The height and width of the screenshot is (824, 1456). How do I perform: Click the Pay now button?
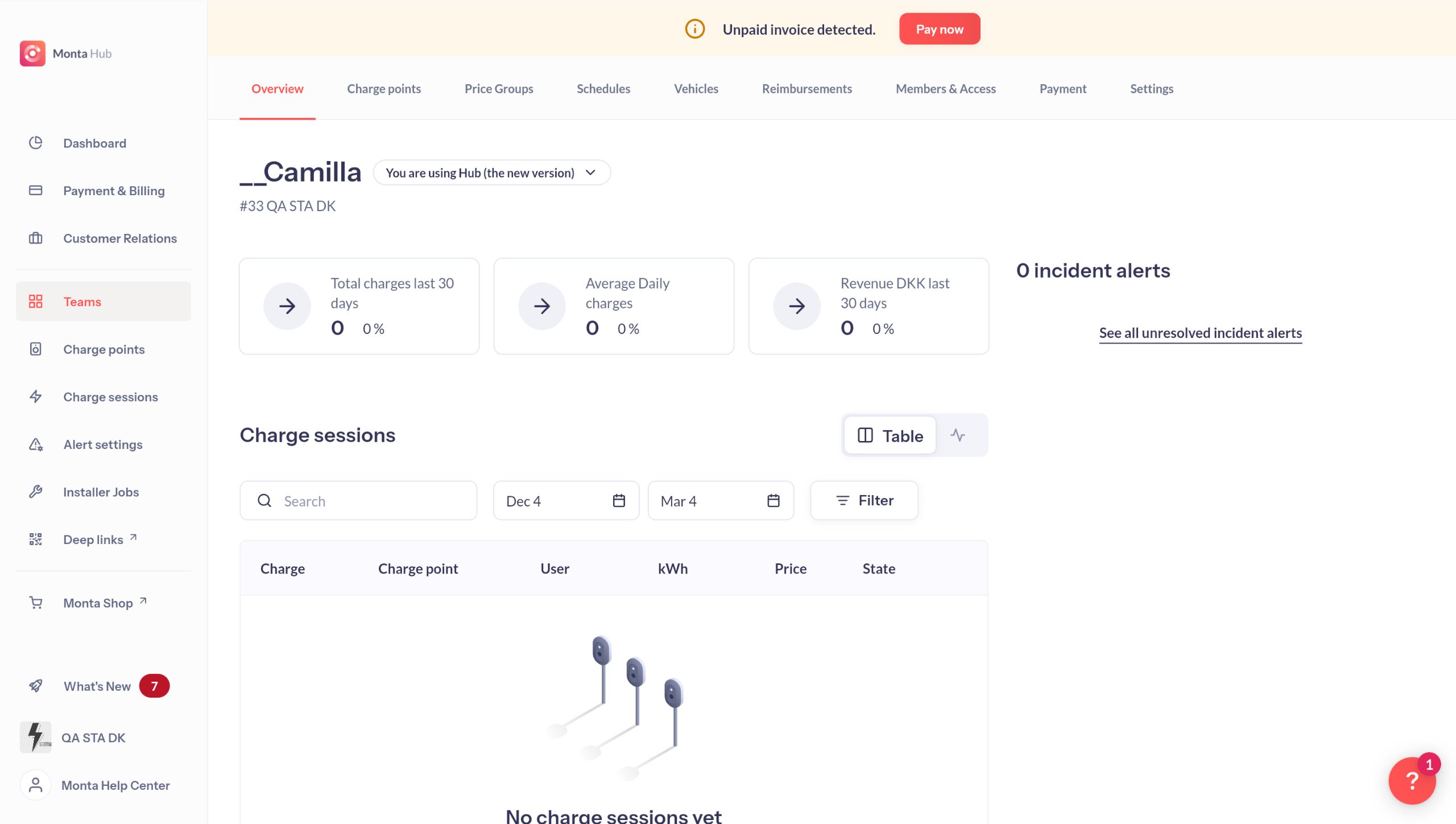(940, 29)
